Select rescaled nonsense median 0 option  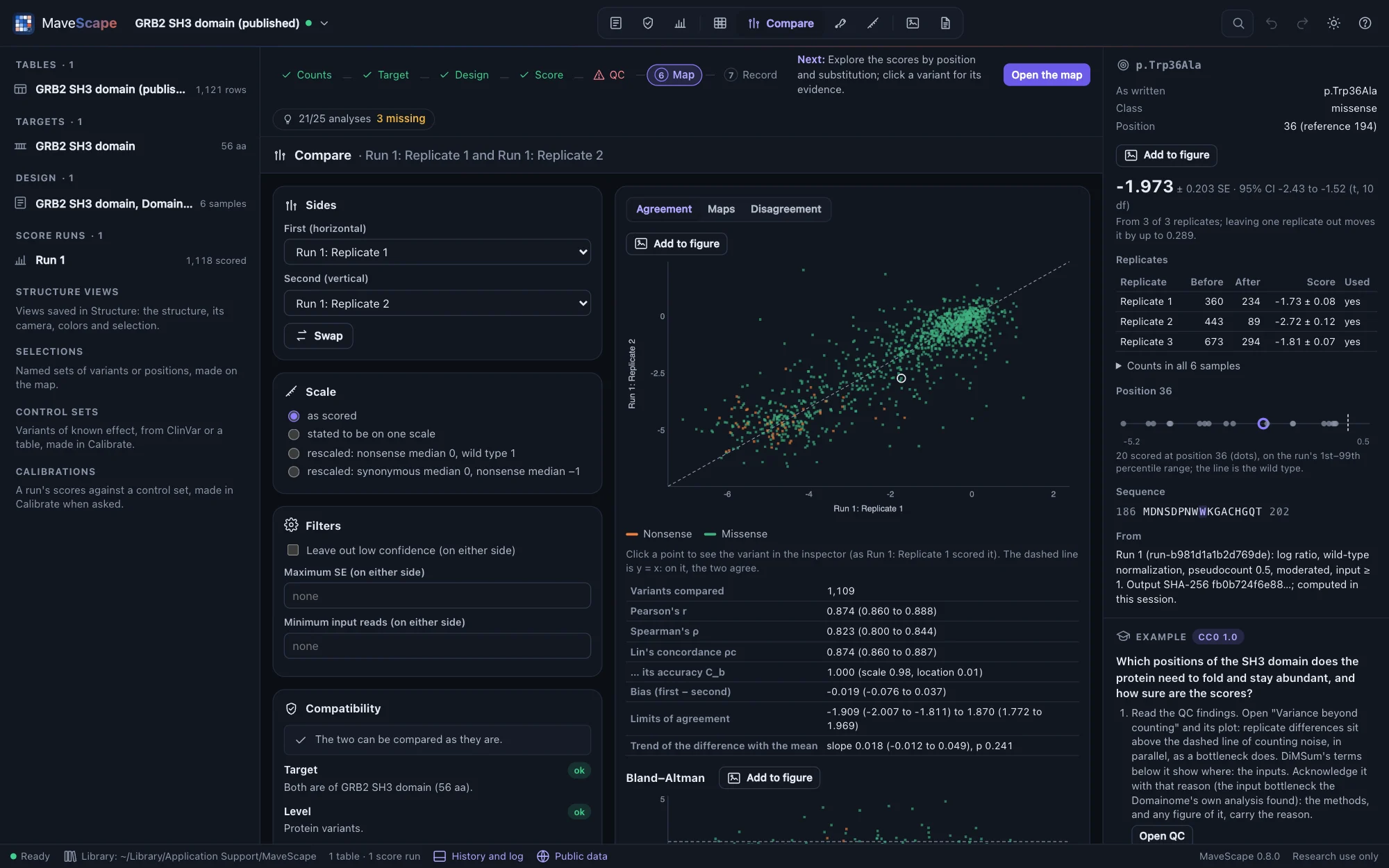294,453
